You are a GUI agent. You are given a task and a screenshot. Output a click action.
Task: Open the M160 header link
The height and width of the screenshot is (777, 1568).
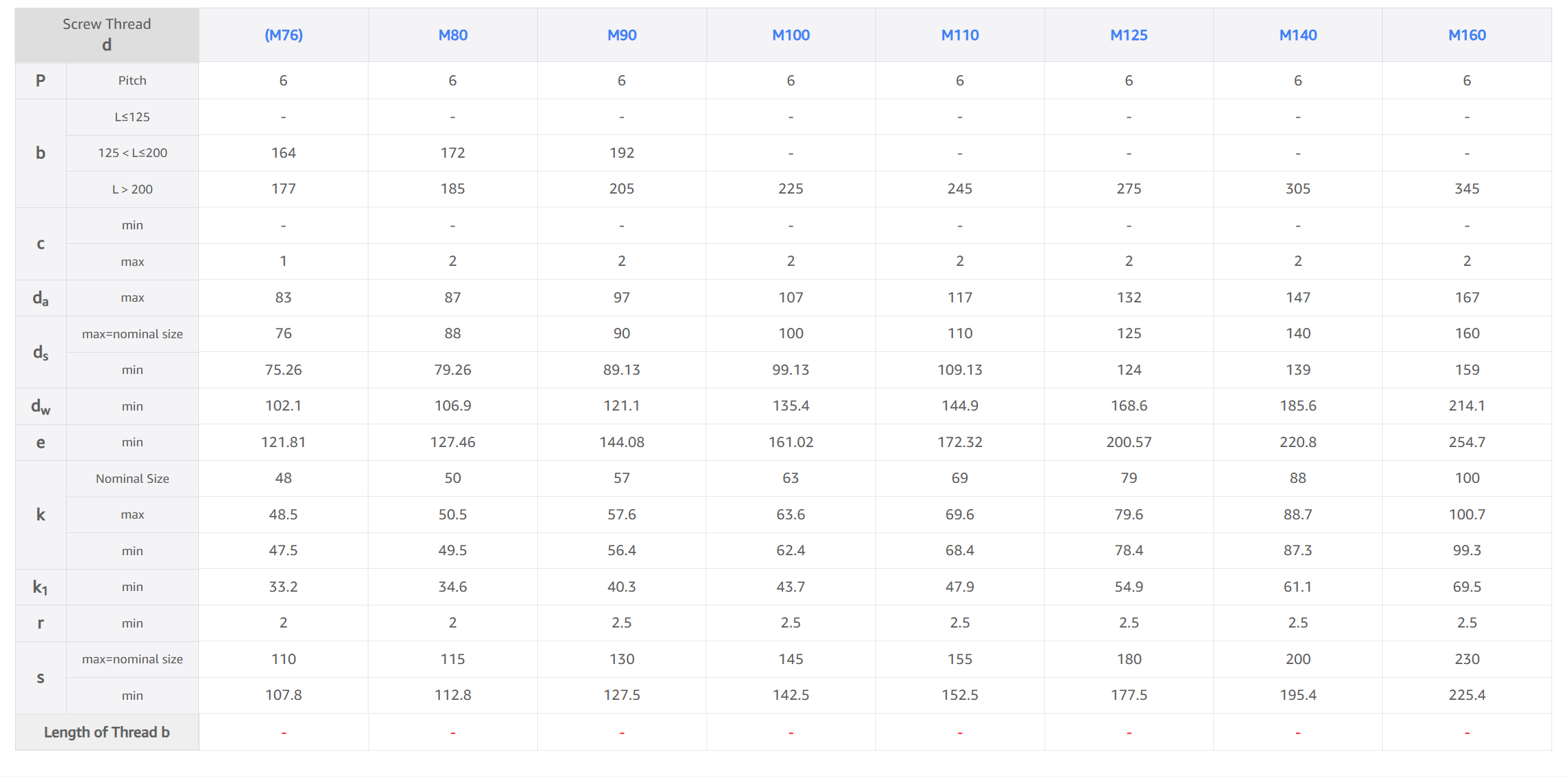1467,35
